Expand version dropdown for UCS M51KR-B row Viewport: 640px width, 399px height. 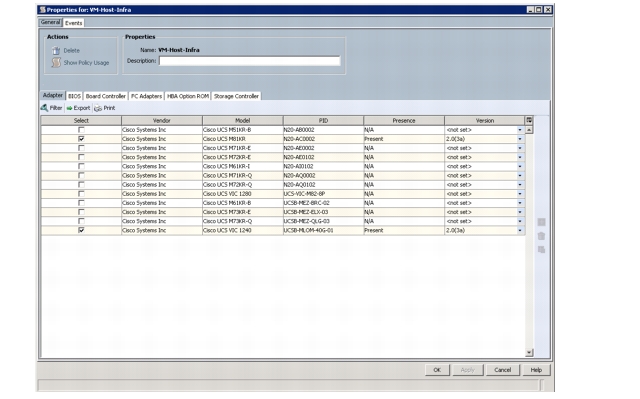pos(520,130)
